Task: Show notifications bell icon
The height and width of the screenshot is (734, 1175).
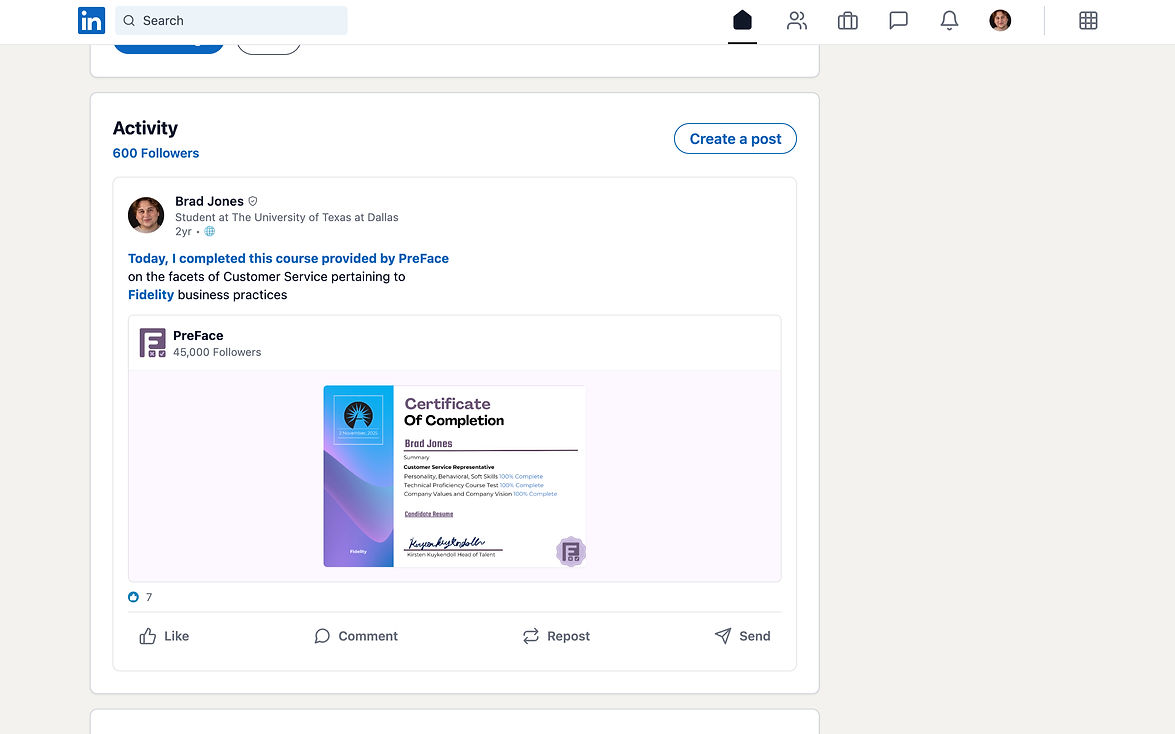Action: pyautogui.click(x=949, y=20)
